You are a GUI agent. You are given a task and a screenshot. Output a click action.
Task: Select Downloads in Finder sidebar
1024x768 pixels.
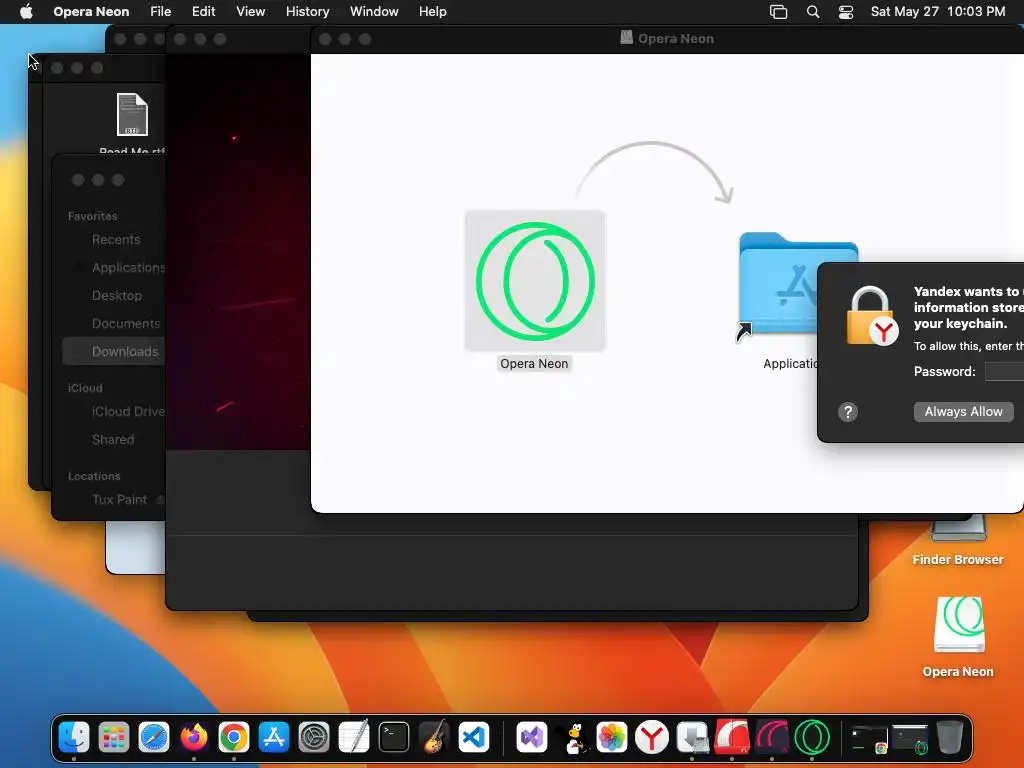(114, 351)
